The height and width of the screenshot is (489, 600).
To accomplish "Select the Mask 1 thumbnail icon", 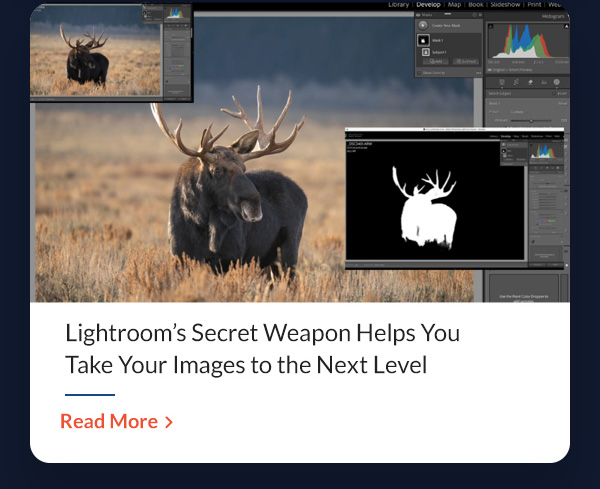I will pos(423,38).
